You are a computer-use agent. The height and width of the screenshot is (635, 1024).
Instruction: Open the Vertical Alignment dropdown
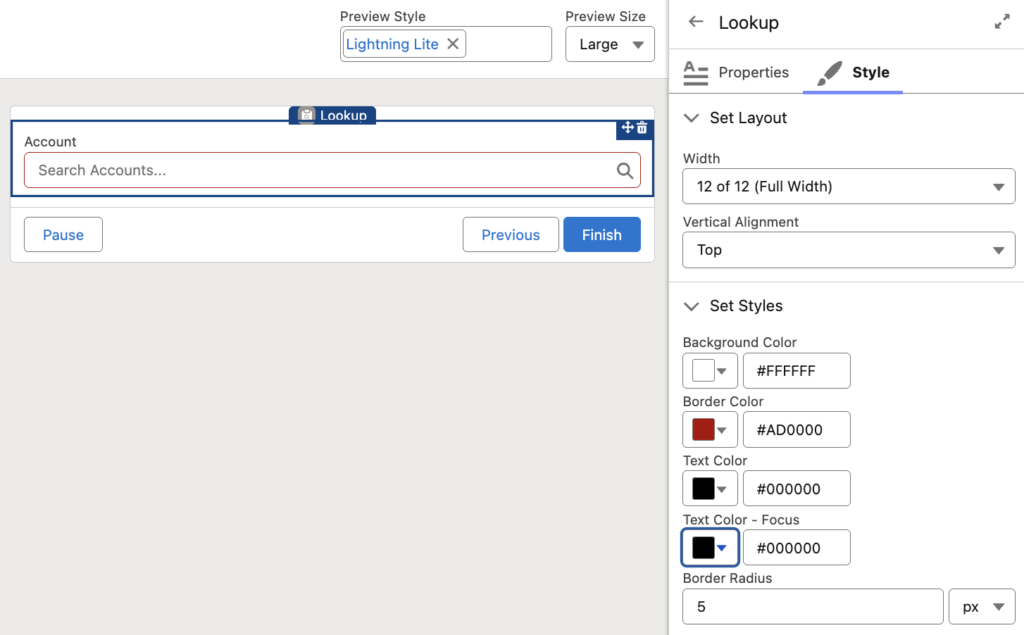click(848, 250)
